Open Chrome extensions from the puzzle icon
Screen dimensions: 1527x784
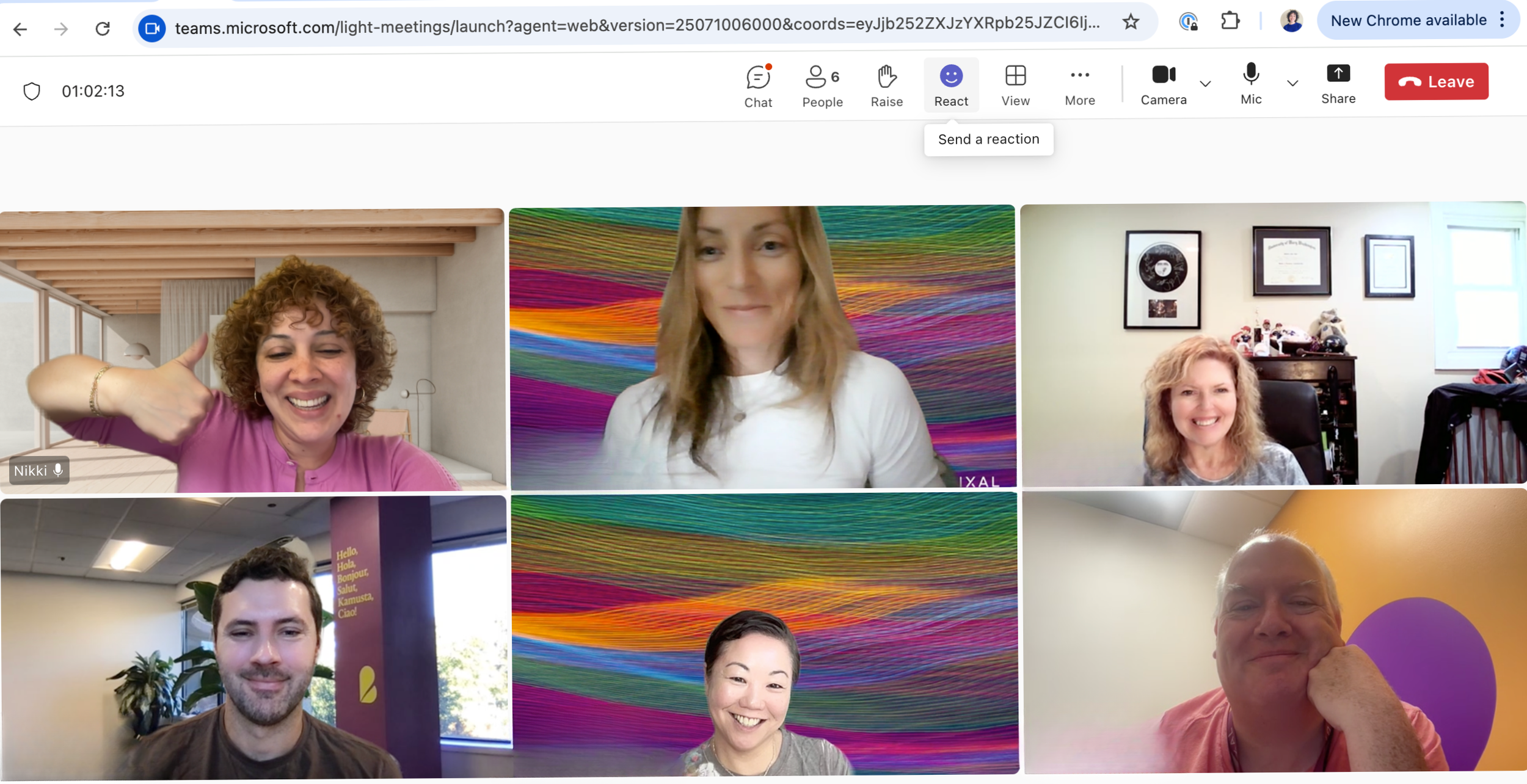click(x=1231, y=20)
